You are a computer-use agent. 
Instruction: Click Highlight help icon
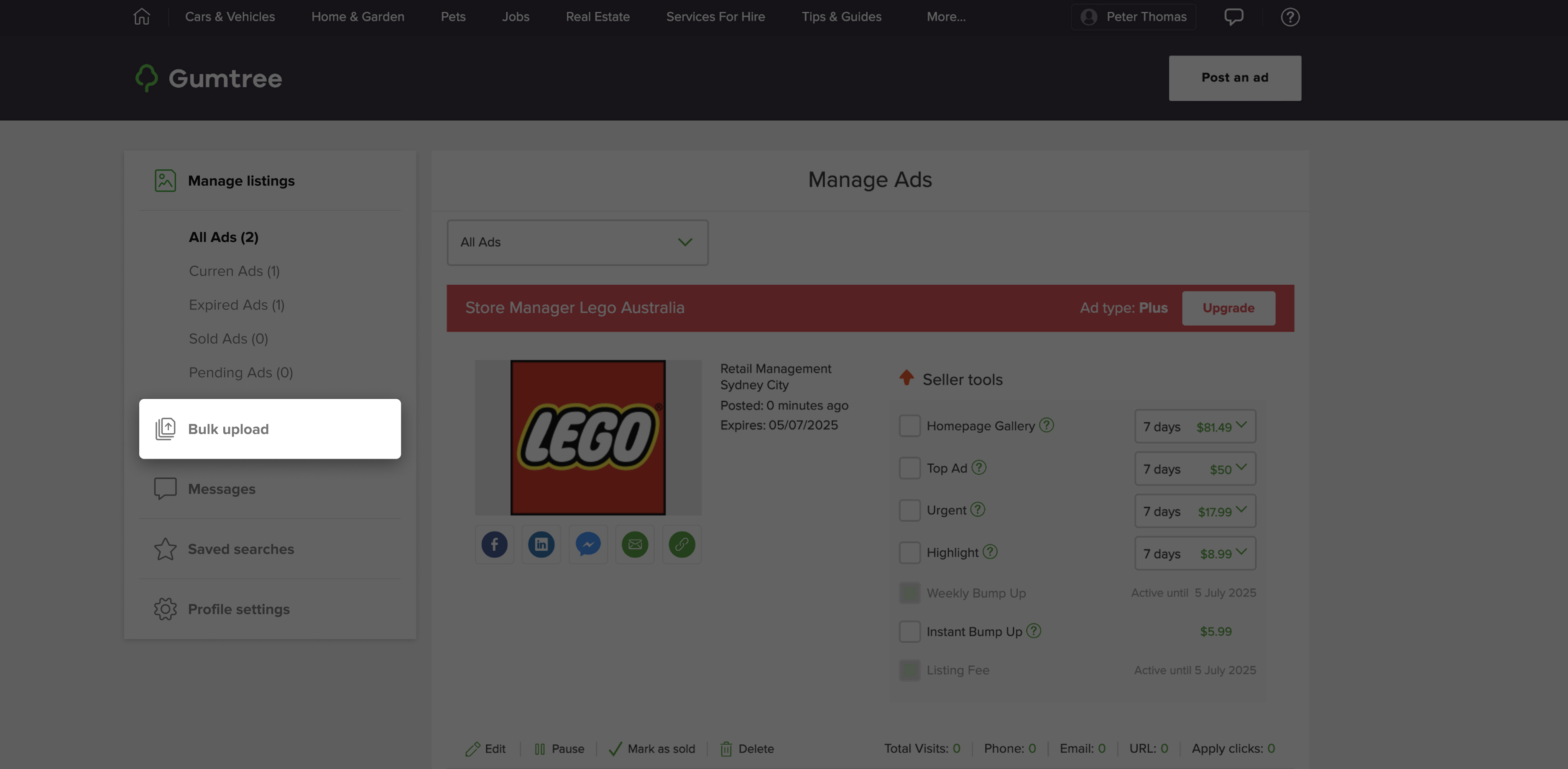990,552
